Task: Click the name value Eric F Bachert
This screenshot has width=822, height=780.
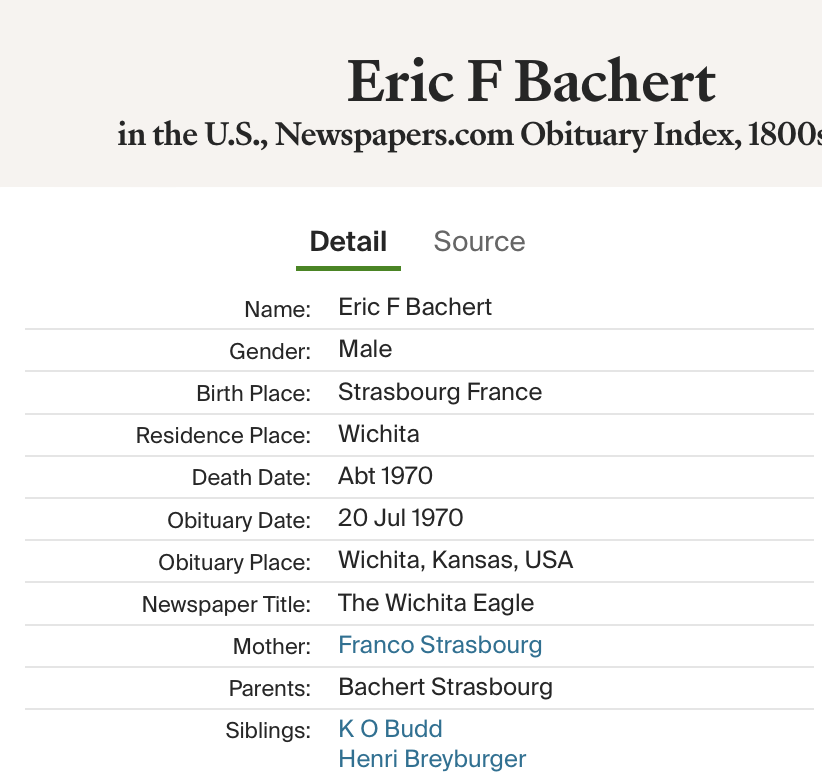Action: coord(415,307)
